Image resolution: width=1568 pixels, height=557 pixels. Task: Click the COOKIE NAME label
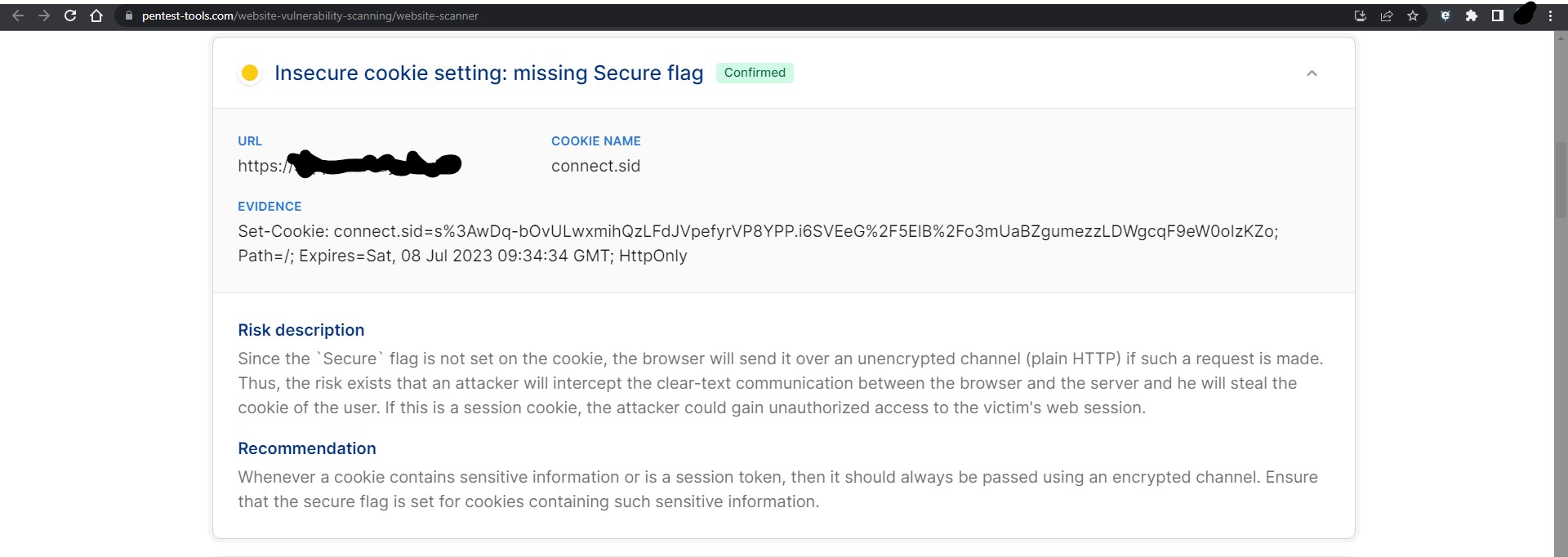pos(595,140)
